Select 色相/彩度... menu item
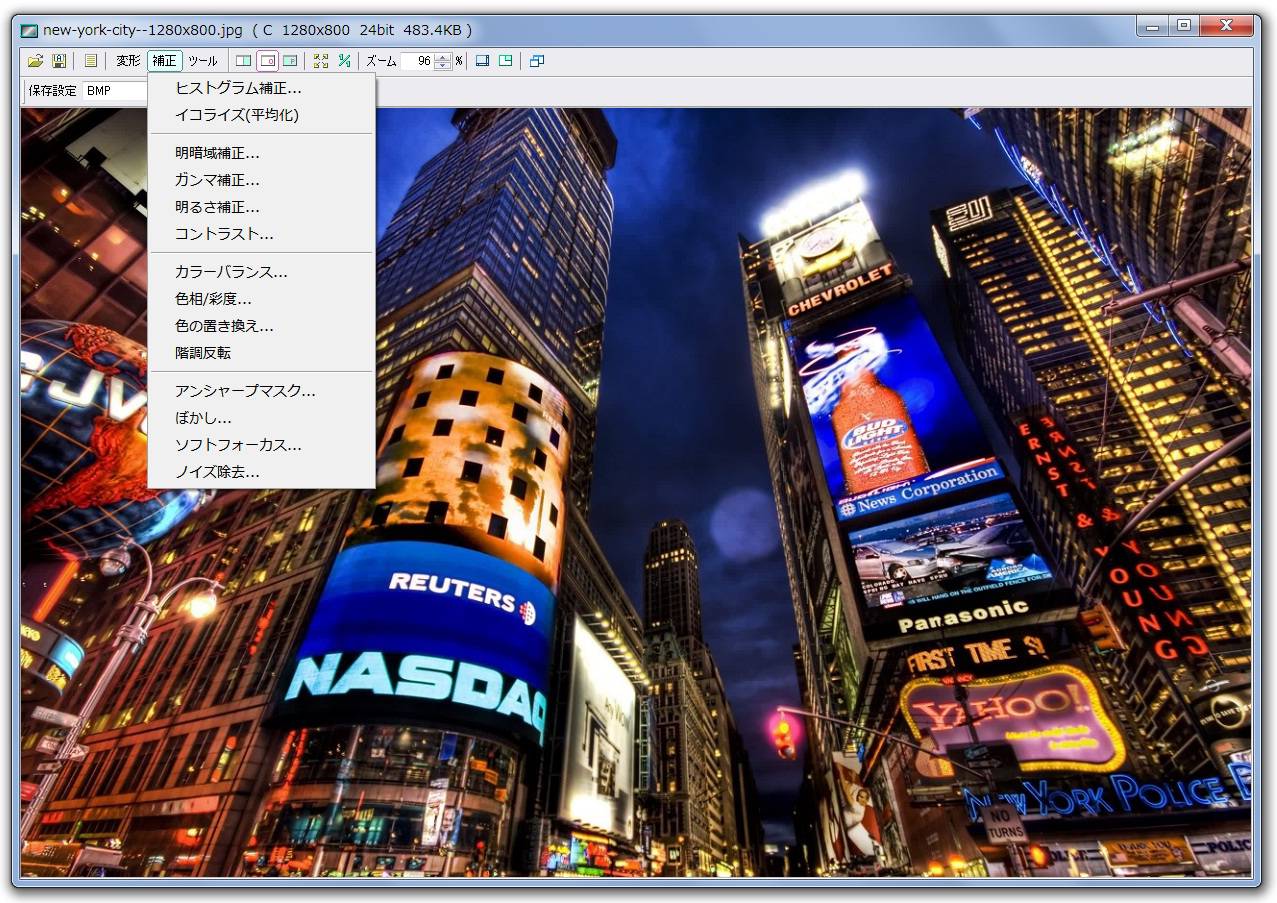1277x903 pixels. click(261, 299)
